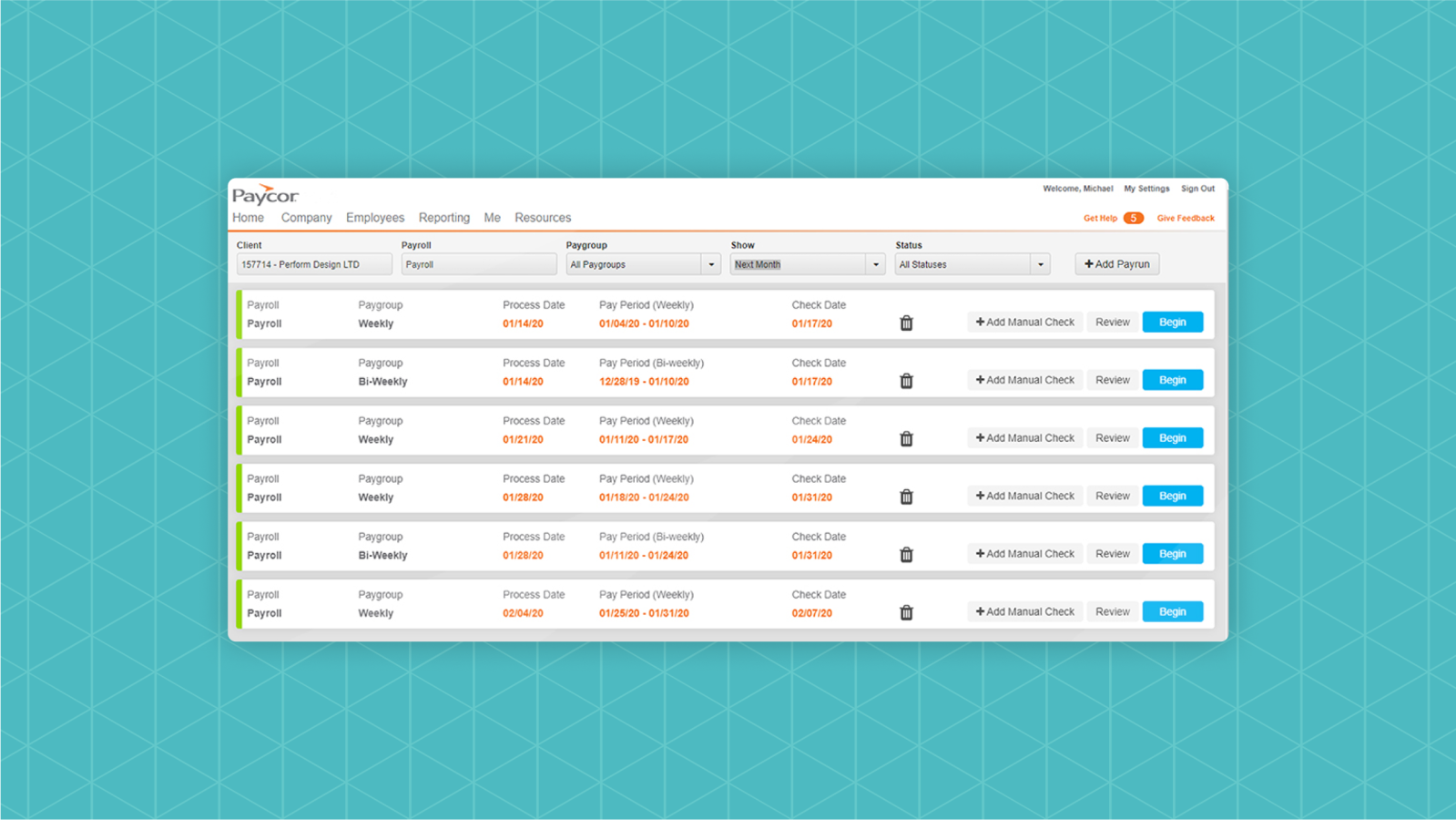Click check date 01/24/20

(811, 439)
